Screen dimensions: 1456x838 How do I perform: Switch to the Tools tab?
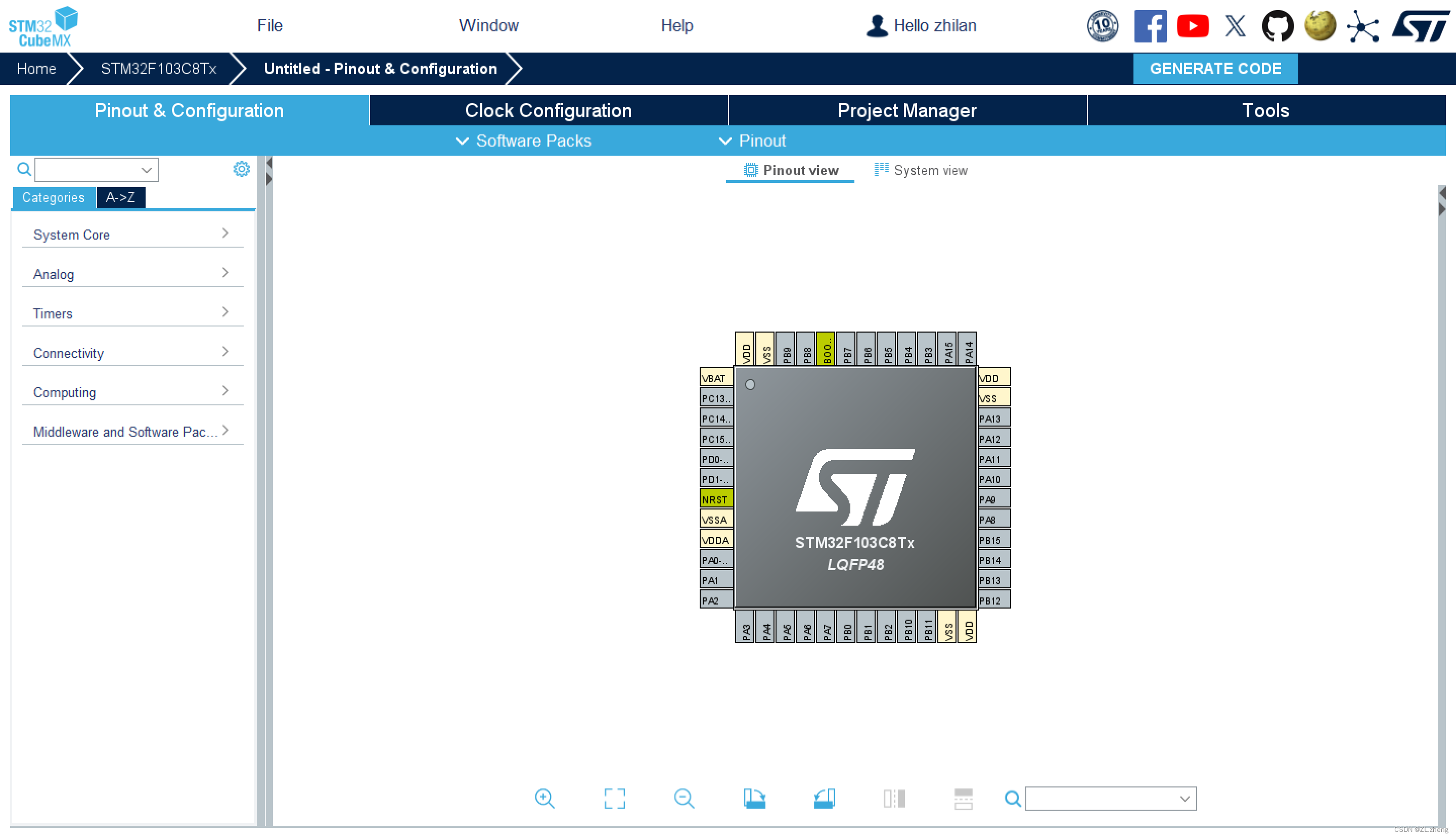[1265, 111]
